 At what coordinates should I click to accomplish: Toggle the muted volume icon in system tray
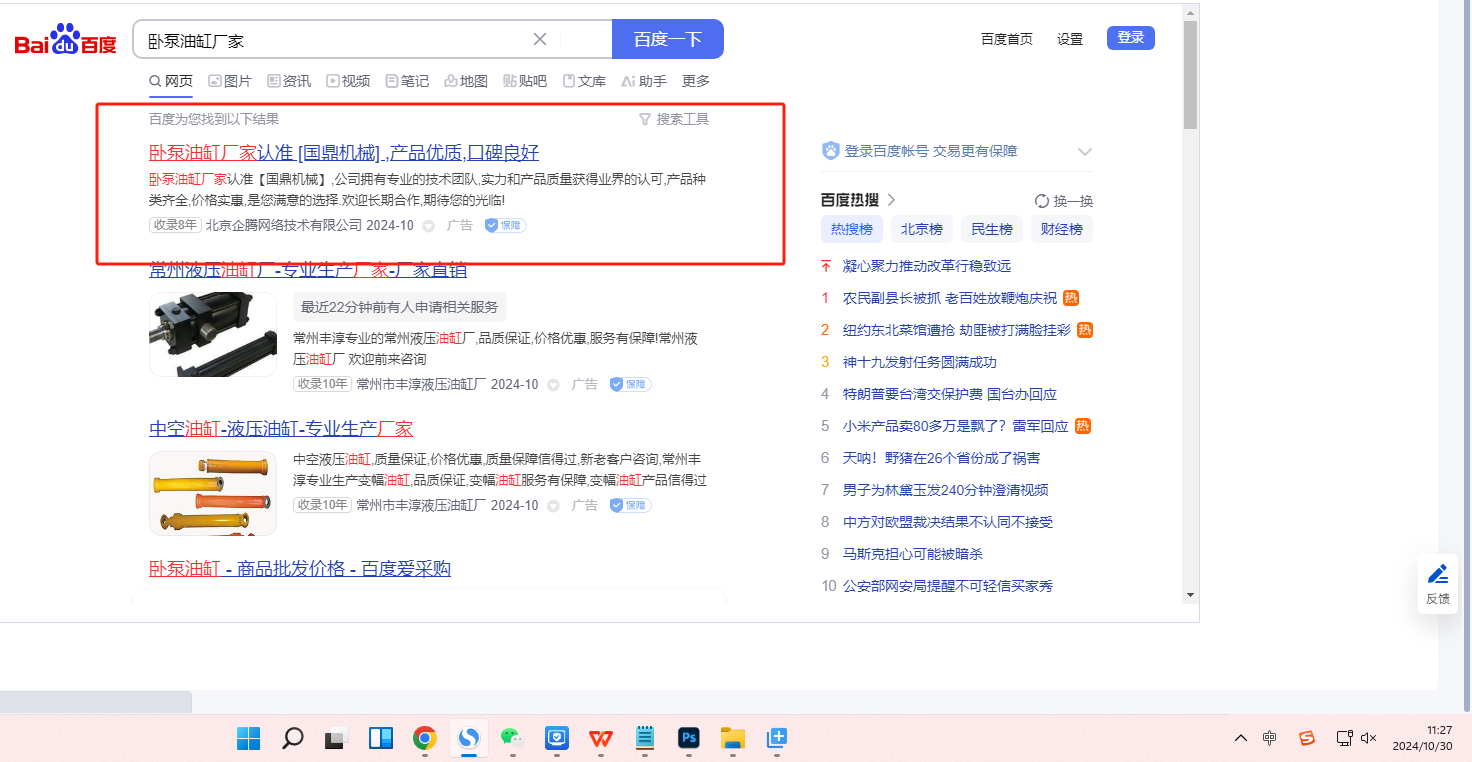pos(1369,738)
